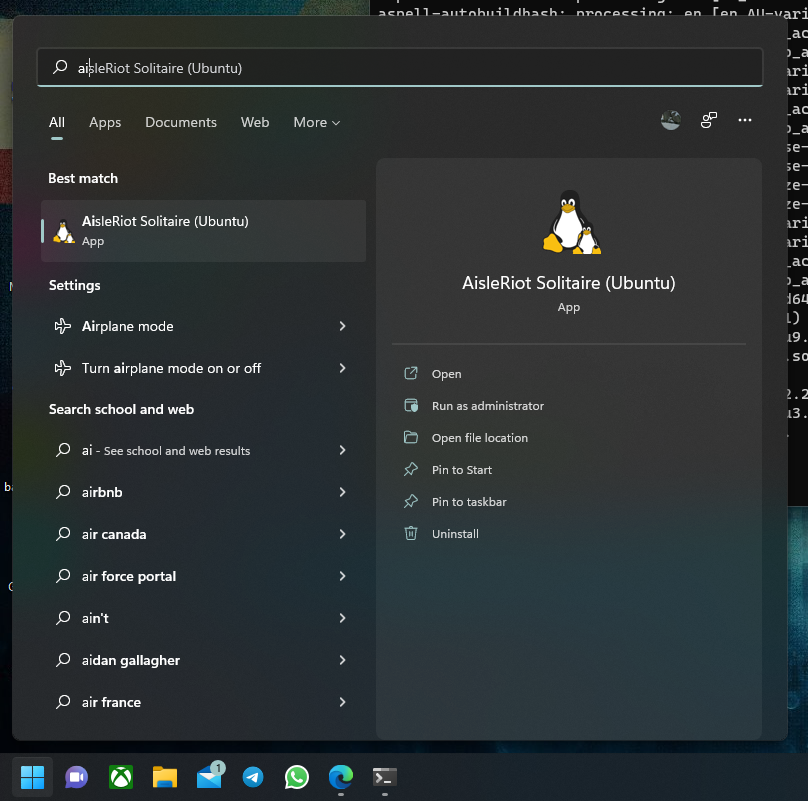The height and width of the screenshot is (801, 808).
Task: Open WhatsApp from the taskbar
Action: pos(297,777)
